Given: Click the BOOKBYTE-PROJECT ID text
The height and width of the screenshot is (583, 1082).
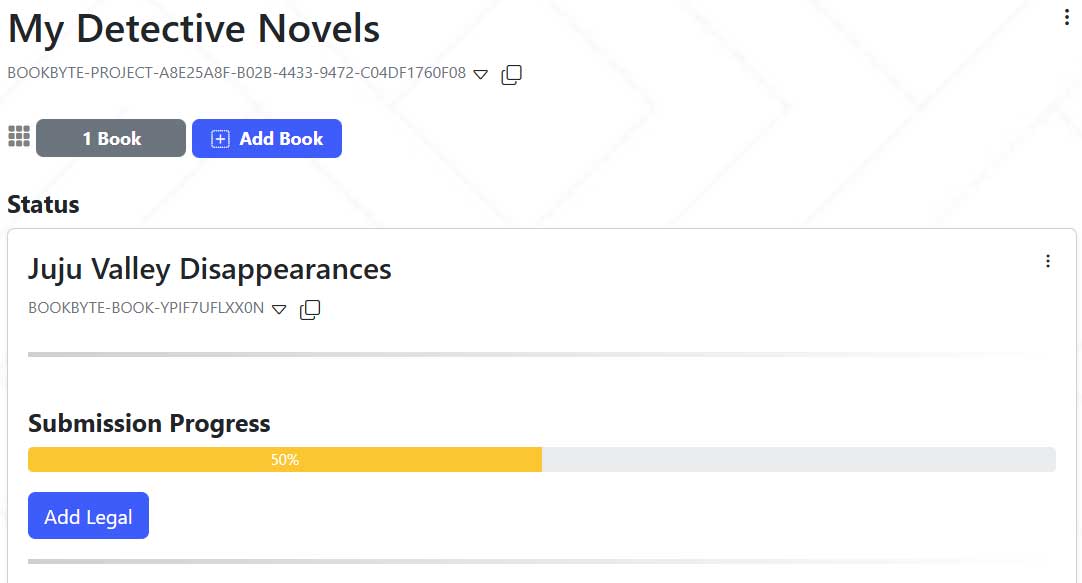Looking at the screenshot, I should 236,73.
